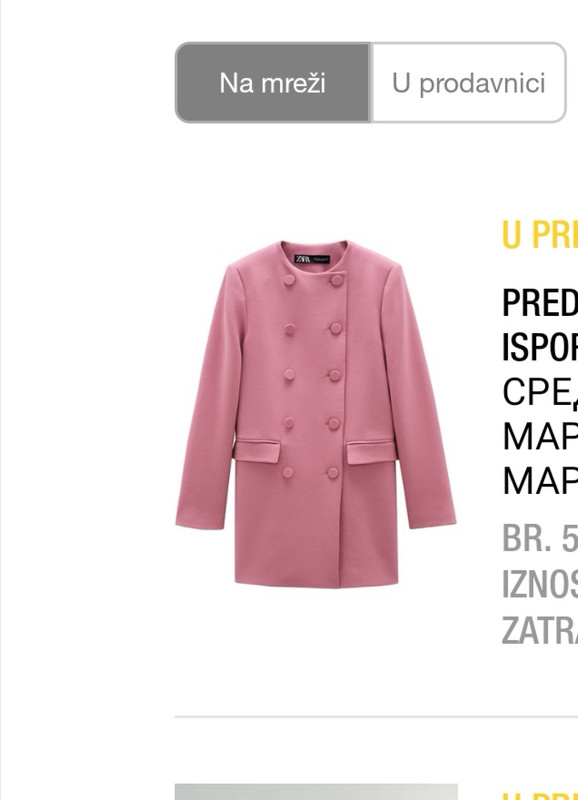Click the top-right button on the coat
578x800 pixels.
point(336,280)
